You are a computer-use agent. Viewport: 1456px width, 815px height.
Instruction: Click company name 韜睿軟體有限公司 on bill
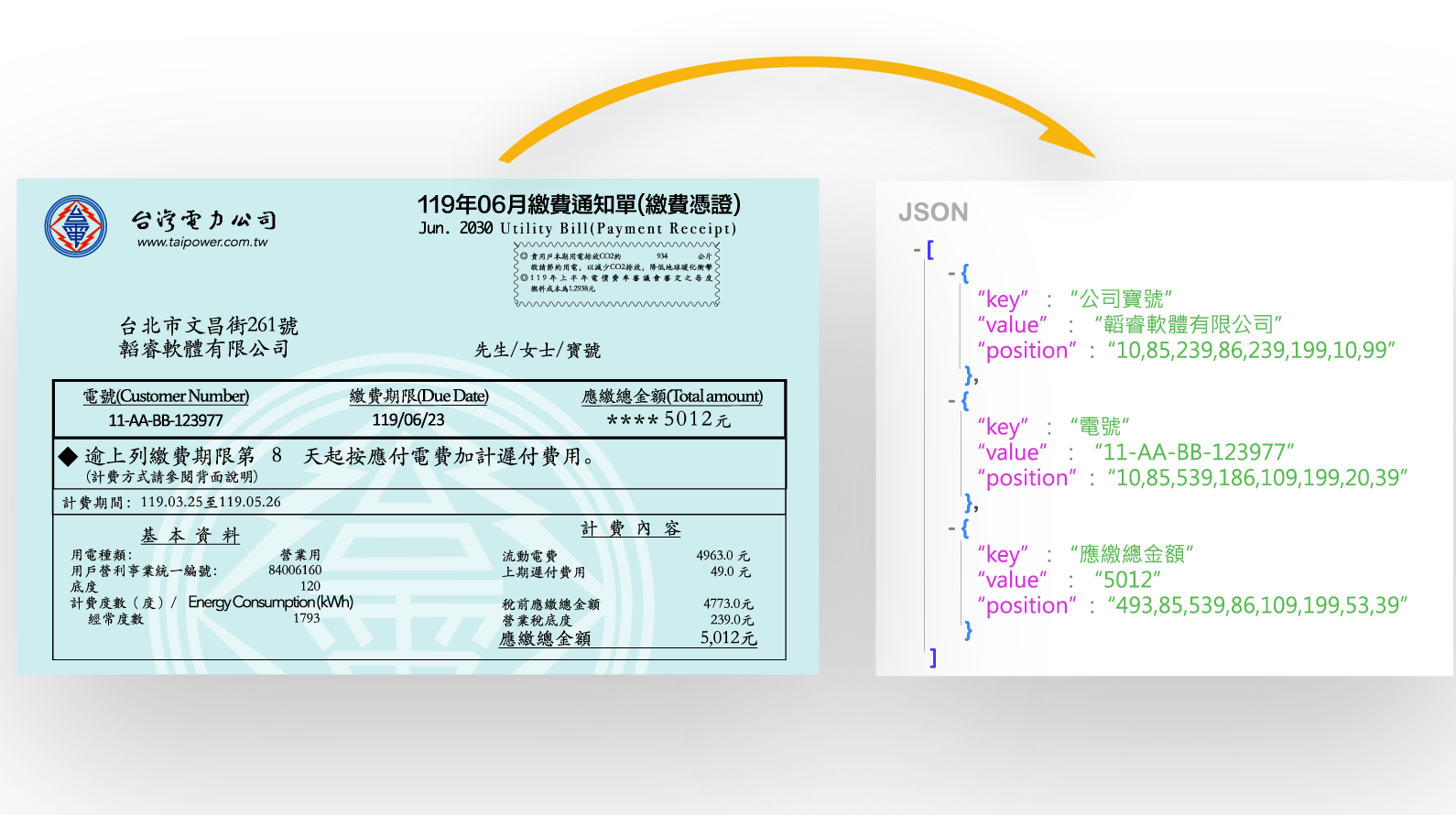pyautogui.click(x=204, y=349)
